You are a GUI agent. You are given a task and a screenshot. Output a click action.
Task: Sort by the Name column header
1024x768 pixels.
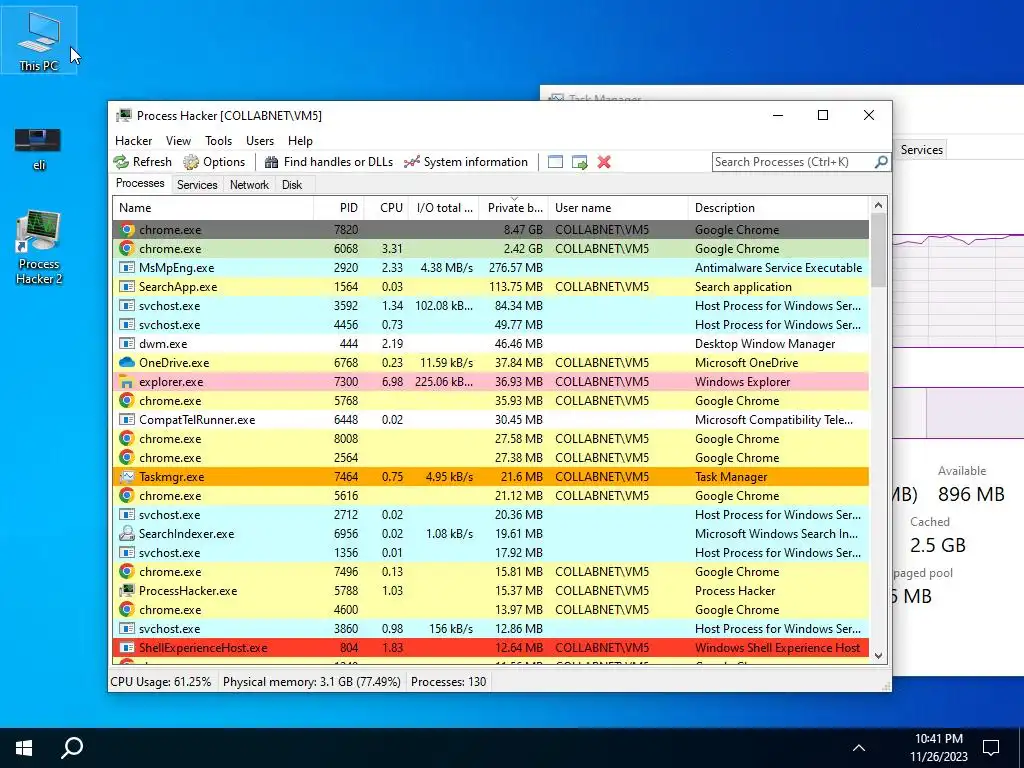coord(213,208)
